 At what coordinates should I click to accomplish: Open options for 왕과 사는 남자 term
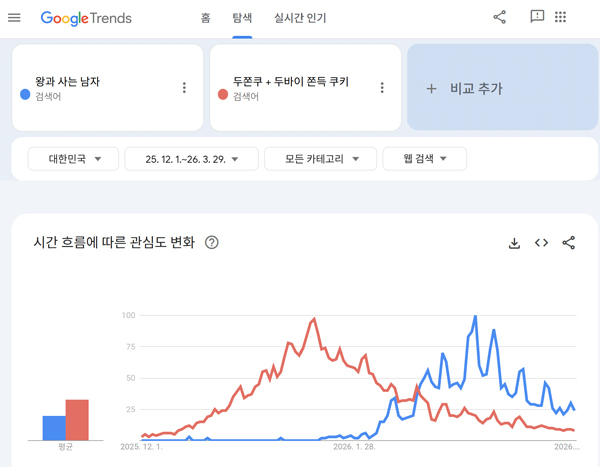click(184, 88)
